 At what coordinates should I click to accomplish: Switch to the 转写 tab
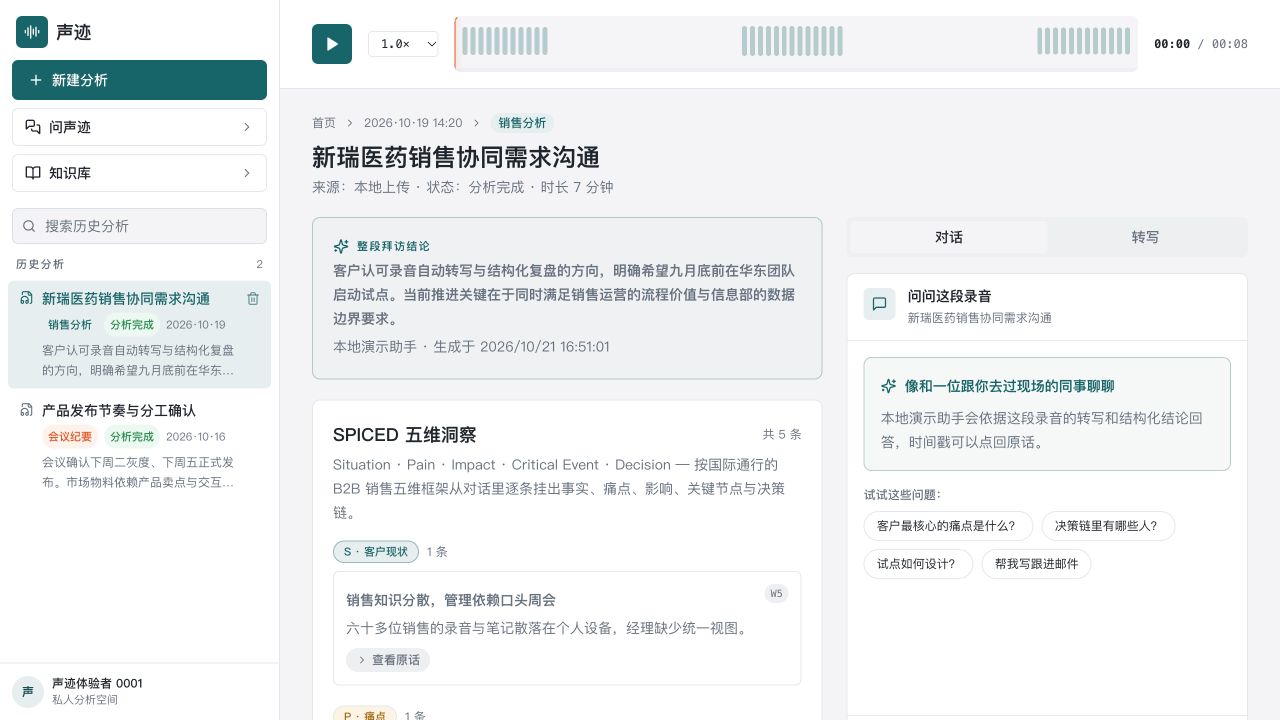tap(1145, 237)
